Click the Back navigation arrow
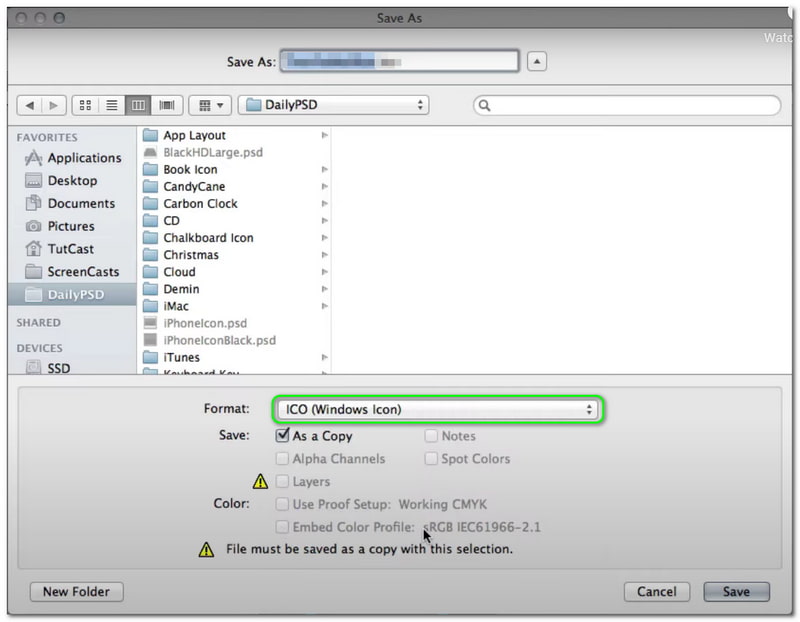The image size is (800, 622). point(30,106)
